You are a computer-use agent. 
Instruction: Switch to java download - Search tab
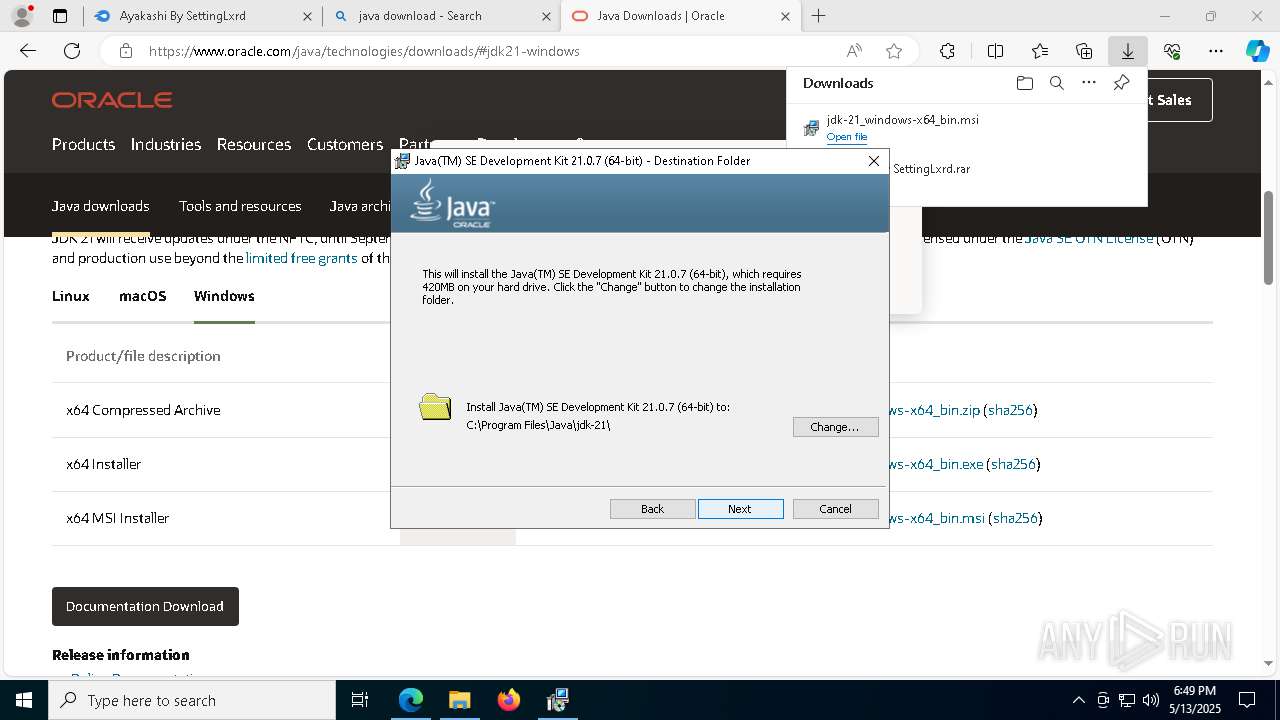420,16
